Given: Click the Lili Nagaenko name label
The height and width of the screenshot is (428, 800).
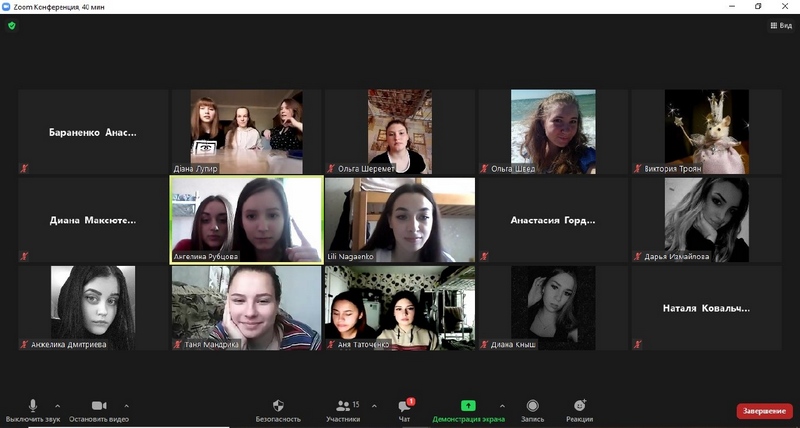Looking at the screenshot, I should [x=349, y=257].
